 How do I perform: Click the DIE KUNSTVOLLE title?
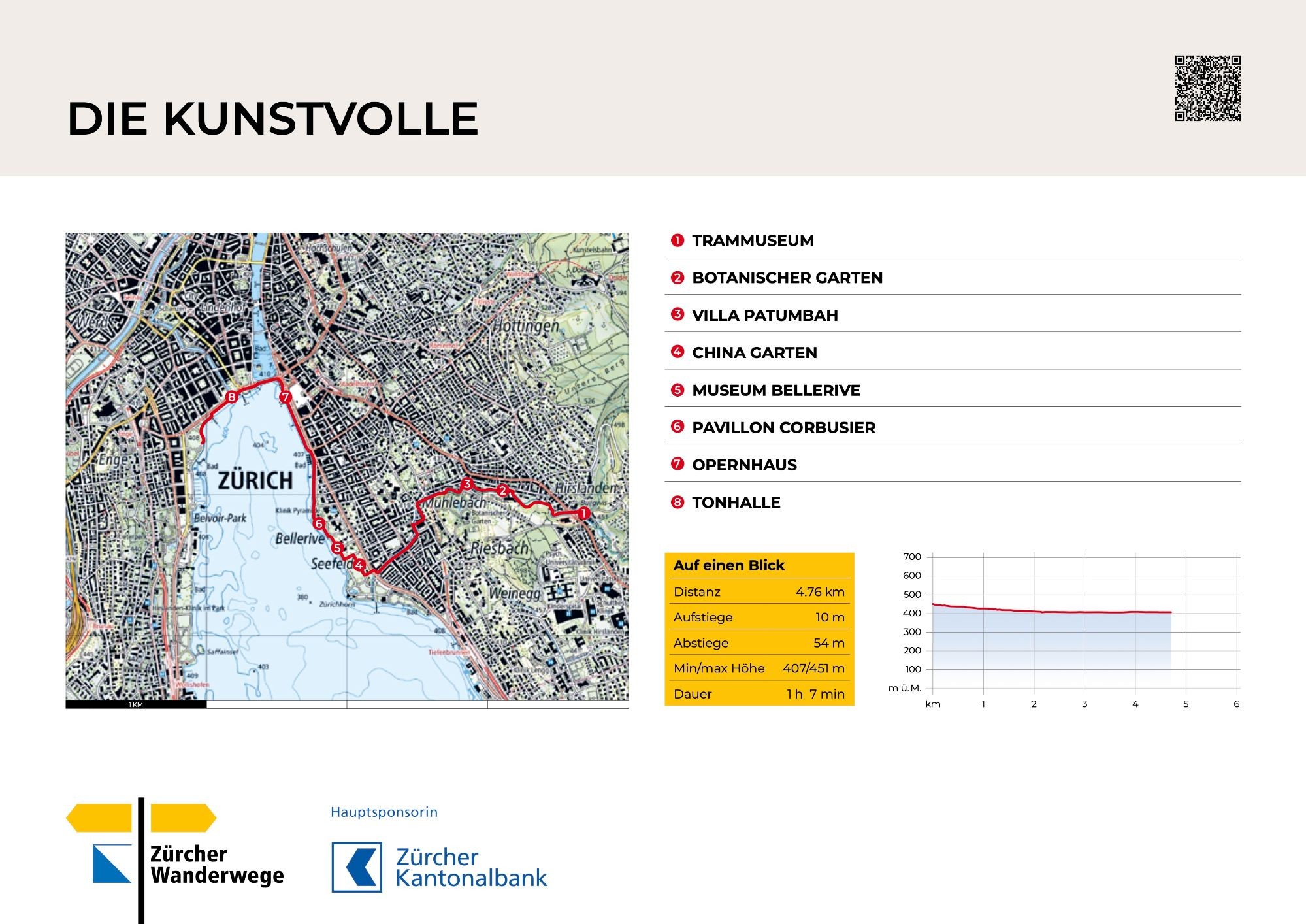coord(273,119)
